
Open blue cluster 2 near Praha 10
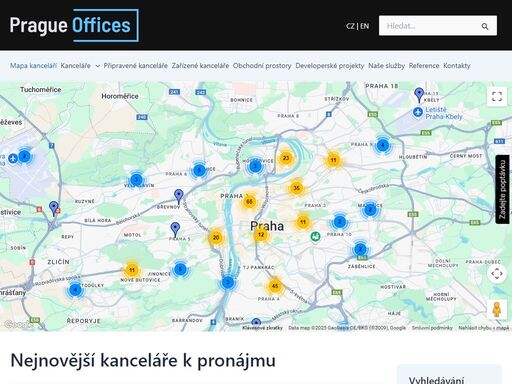click(339, 222)
